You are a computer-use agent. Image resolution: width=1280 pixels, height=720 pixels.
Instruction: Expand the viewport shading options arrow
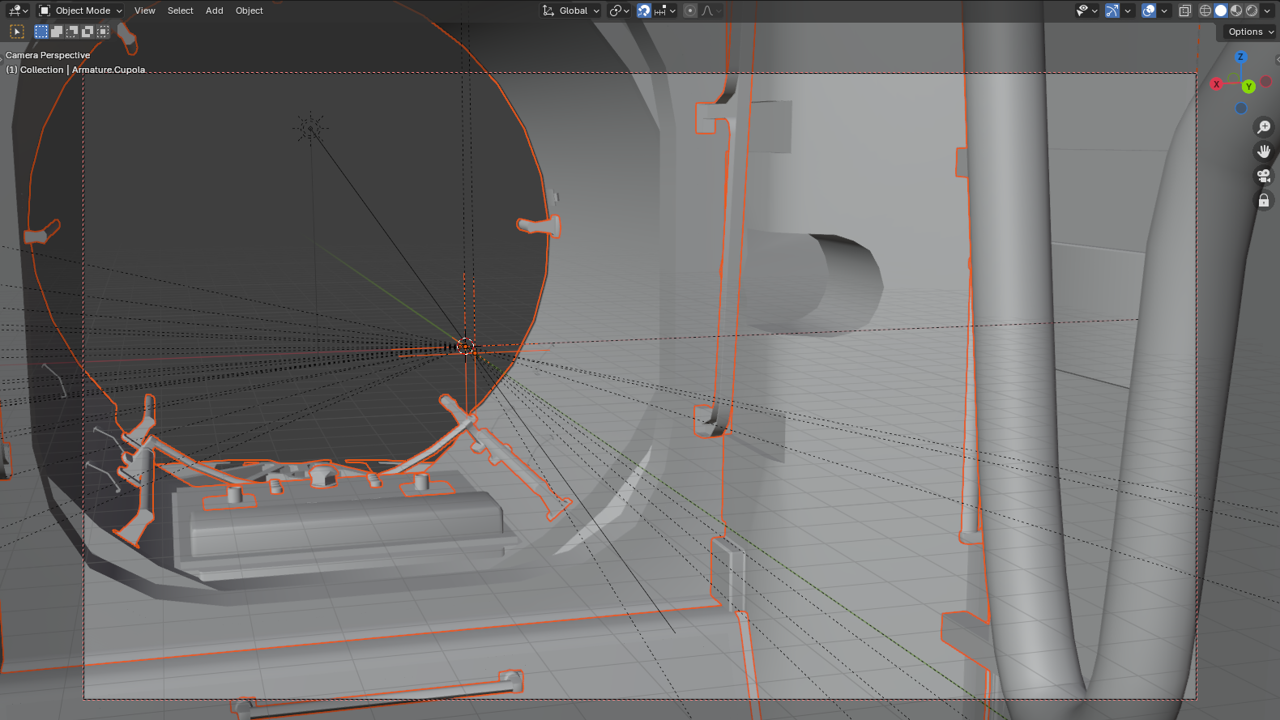pyautogui.click(x=1267, y=10)
